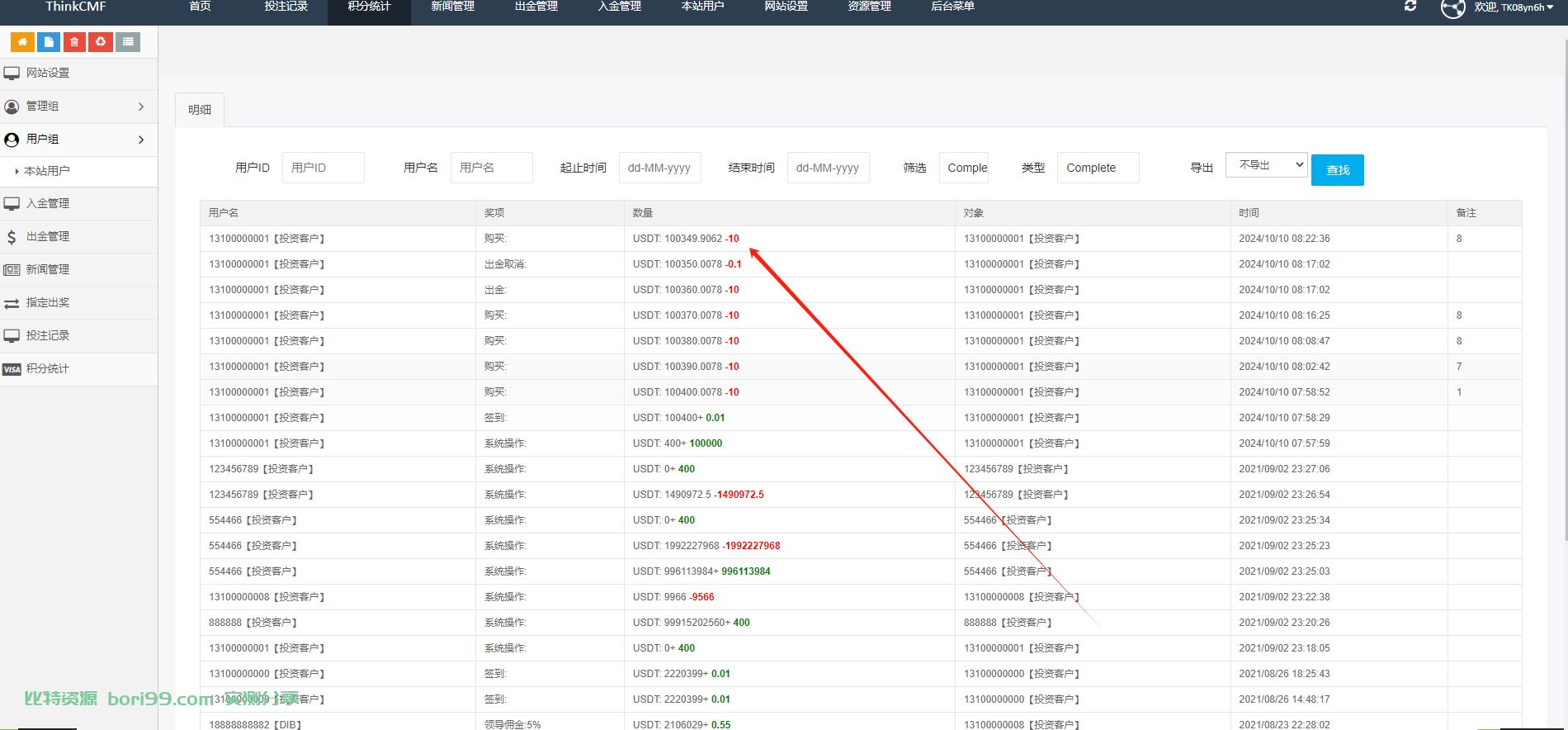
Task: Click the monitor icon beside 入金管理
Action: click(x=12, y=204)
